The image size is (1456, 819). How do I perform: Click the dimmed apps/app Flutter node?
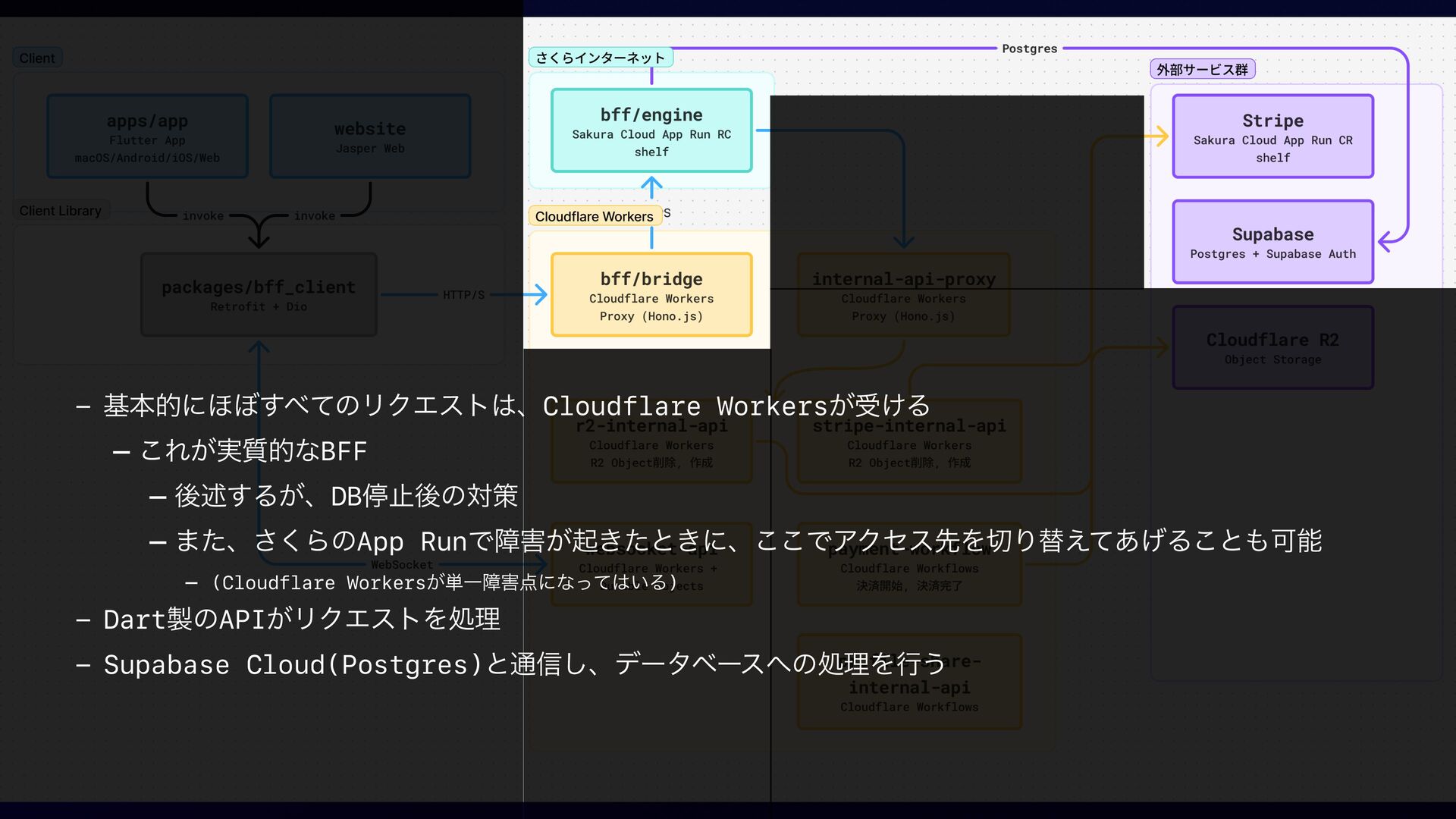(x=147, y=136)
